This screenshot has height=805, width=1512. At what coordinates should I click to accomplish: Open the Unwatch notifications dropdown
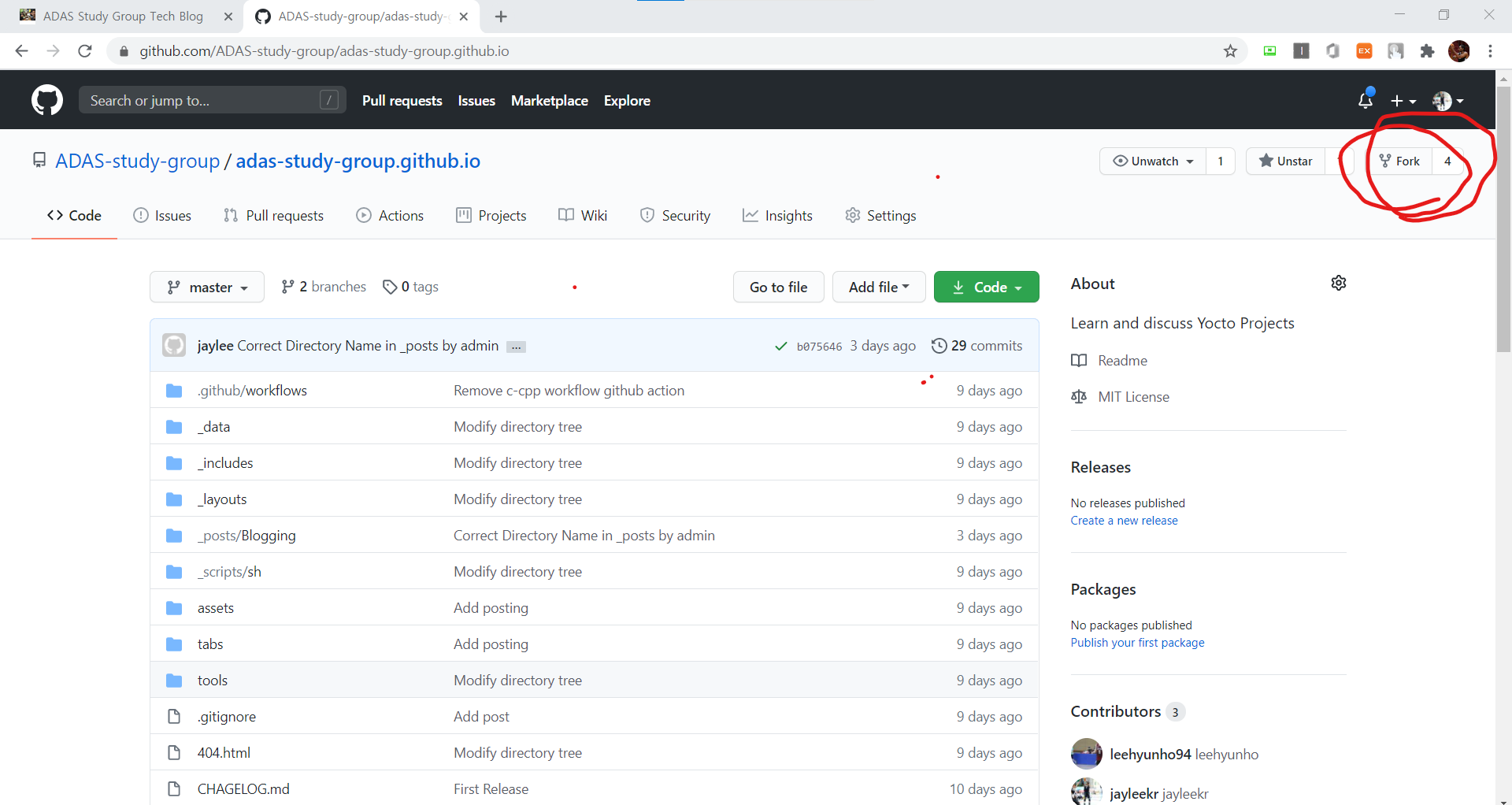1153,161
